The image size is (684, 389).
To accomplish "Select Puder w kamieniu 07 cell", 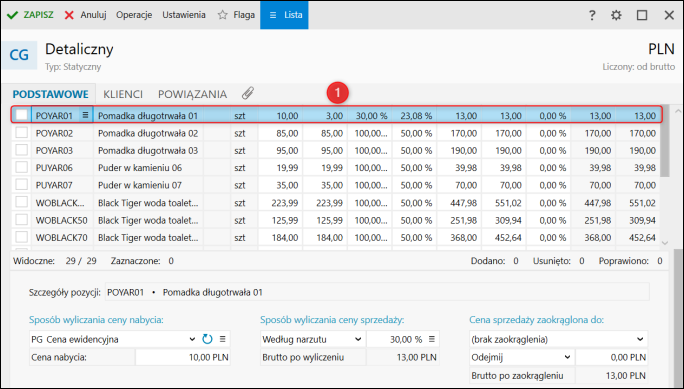I will [148, 185].
